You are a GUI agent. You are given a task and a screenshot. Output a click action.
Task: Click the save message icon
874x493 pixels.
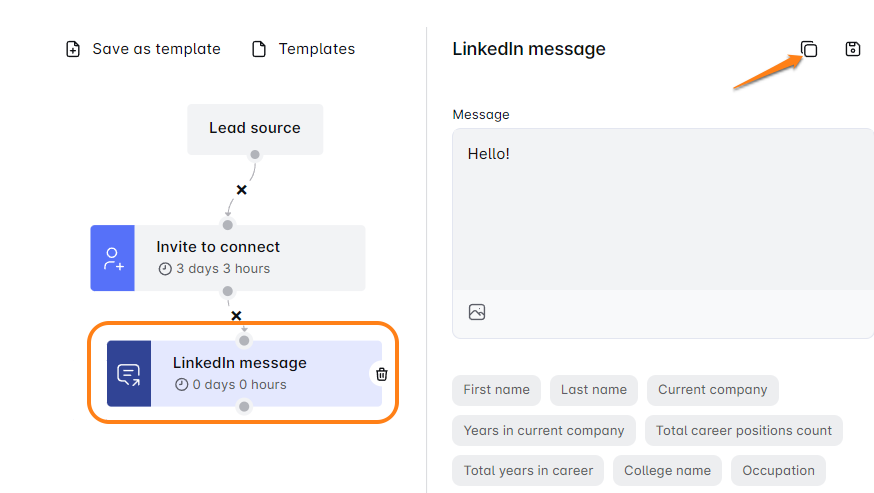853,49
